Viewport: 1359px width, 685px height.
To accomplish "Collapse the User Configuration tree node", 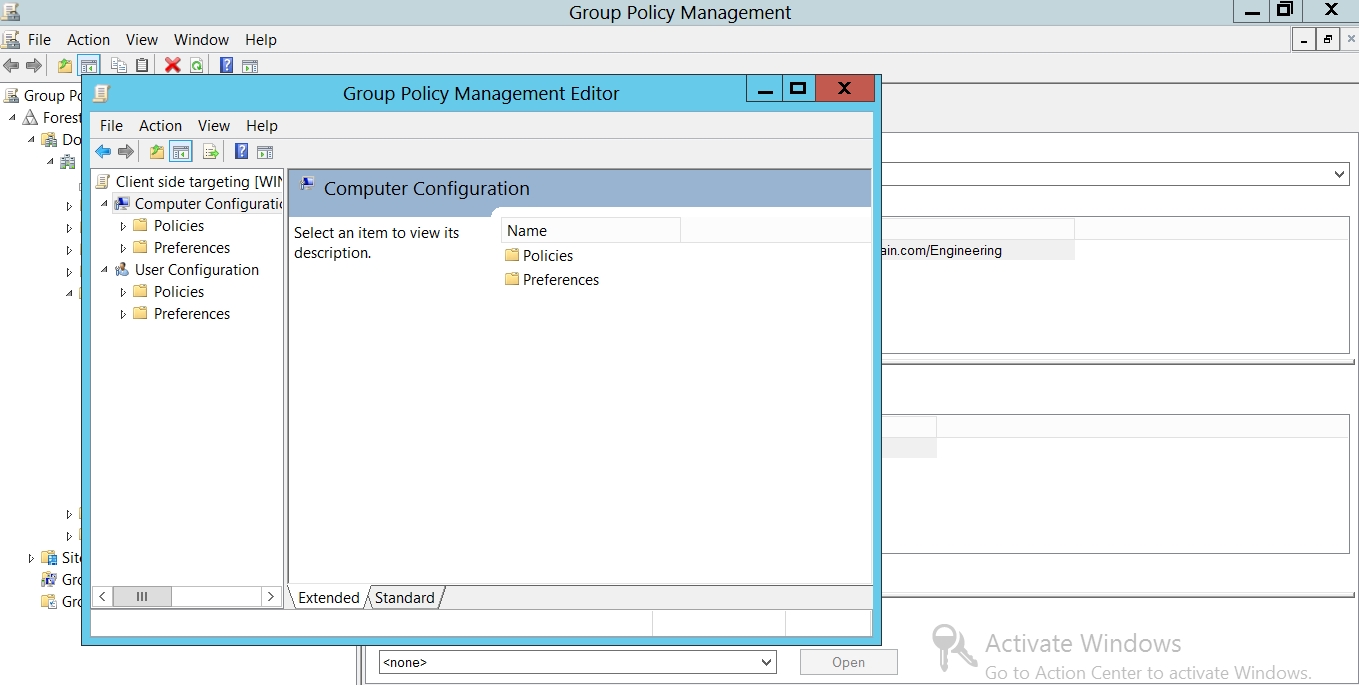I will (x=105, y=270).
